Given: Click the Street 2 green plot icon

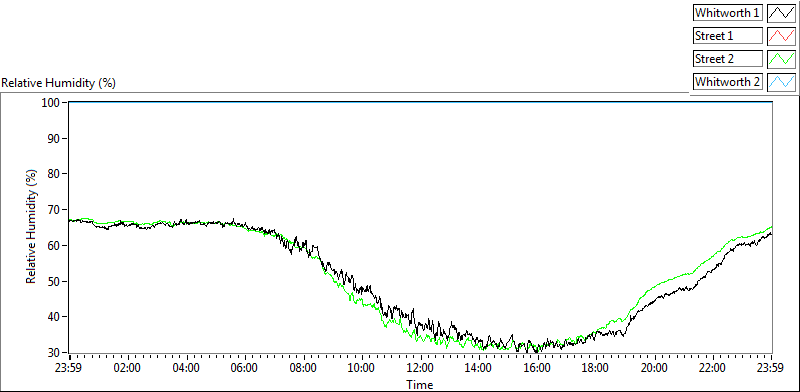Looking at the screenshot, I should tap(781, 59).
